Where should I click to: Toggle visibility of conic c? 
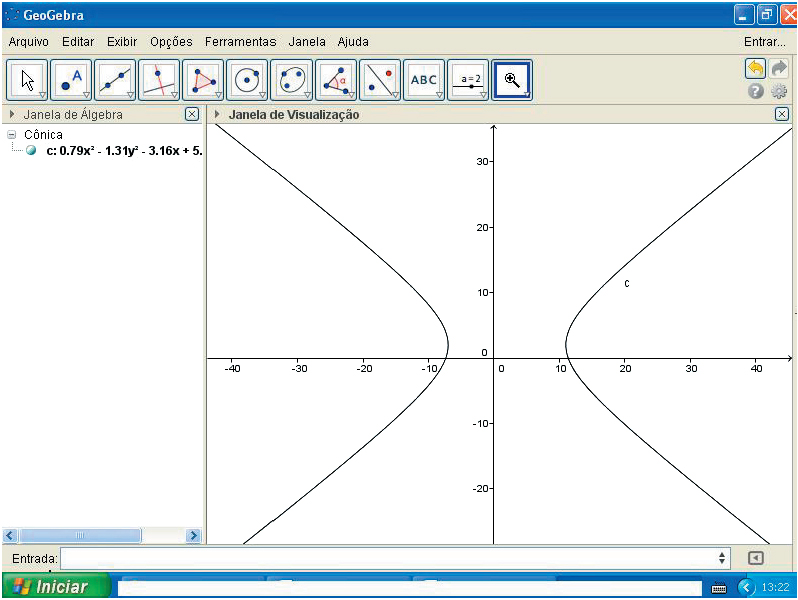point(31,151)
